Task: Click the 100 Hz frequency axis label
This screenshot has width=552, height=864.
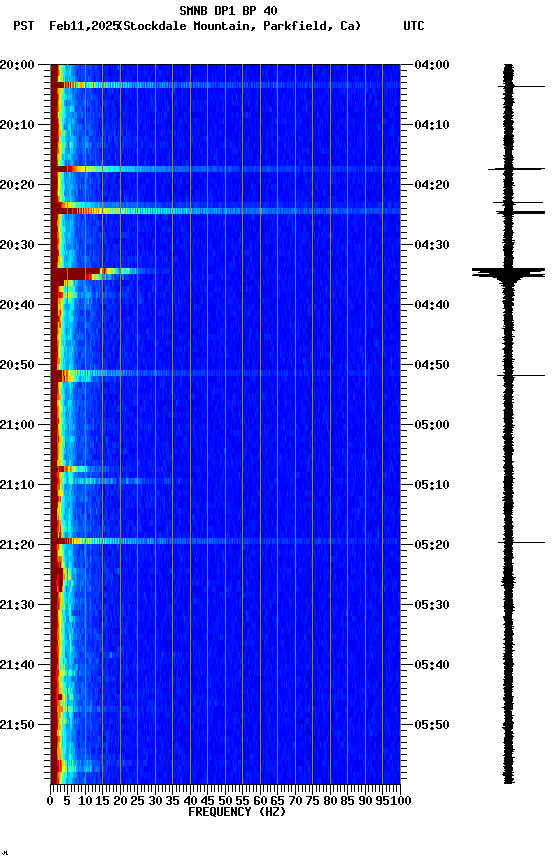Action: 402,801
